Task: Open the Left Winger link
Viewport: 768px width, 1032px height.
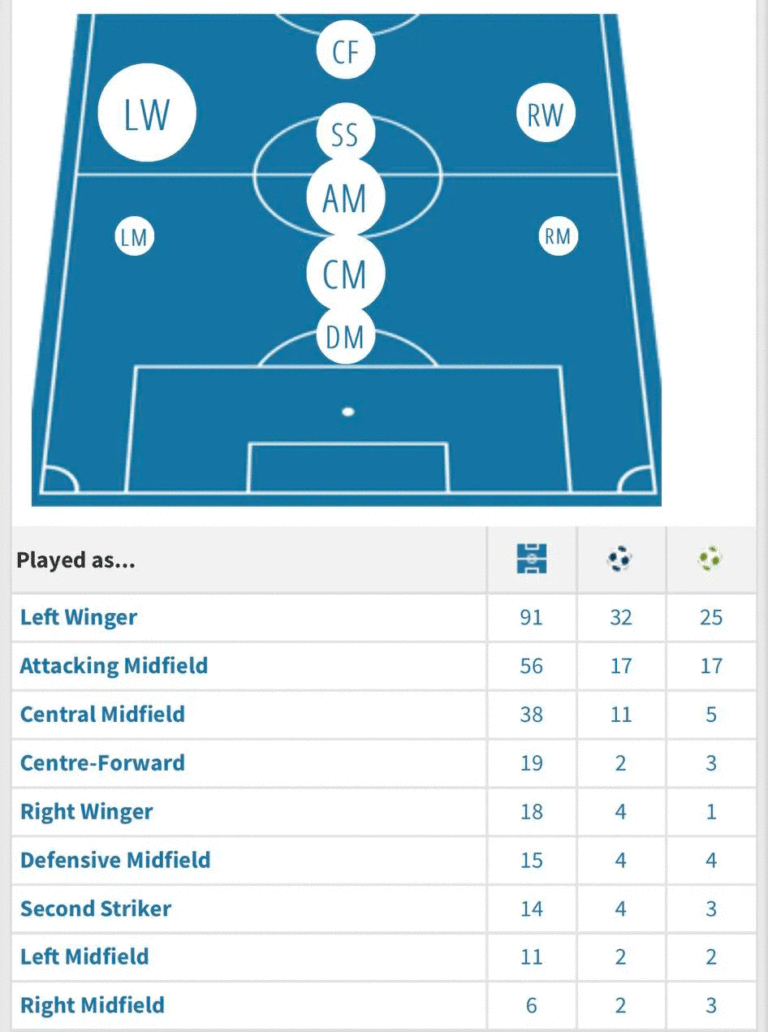Action: click(79, 617)
